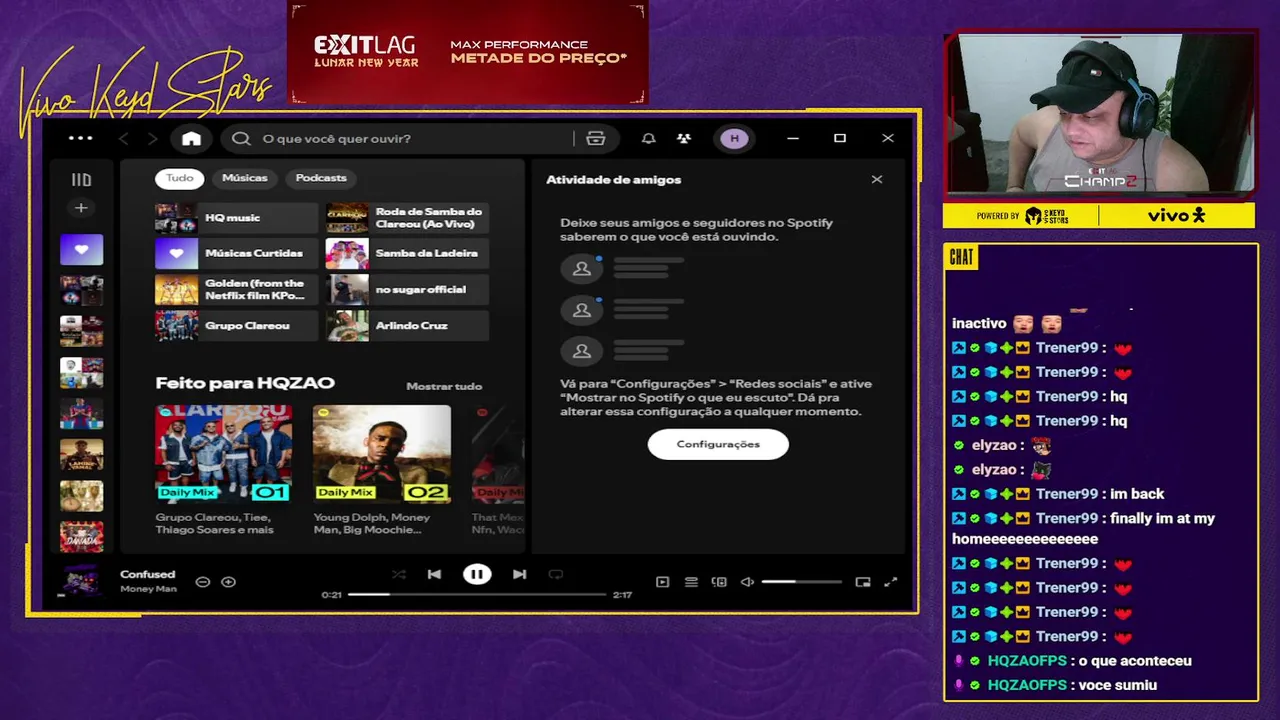The width and height of the screenshot is (1280, 720).
Task: Click the now-playing album art thumbnail
Action: click(81, 581)
